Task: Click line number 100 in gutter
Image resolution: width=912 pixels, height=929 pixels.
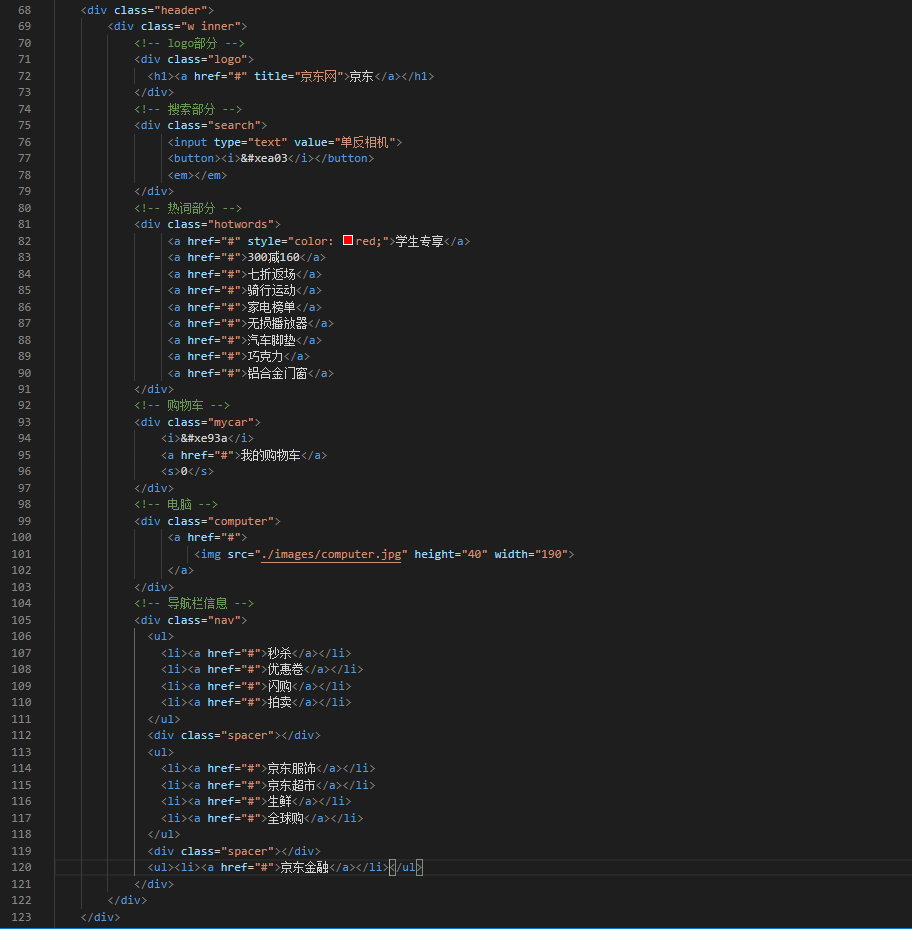Action: 21,537
